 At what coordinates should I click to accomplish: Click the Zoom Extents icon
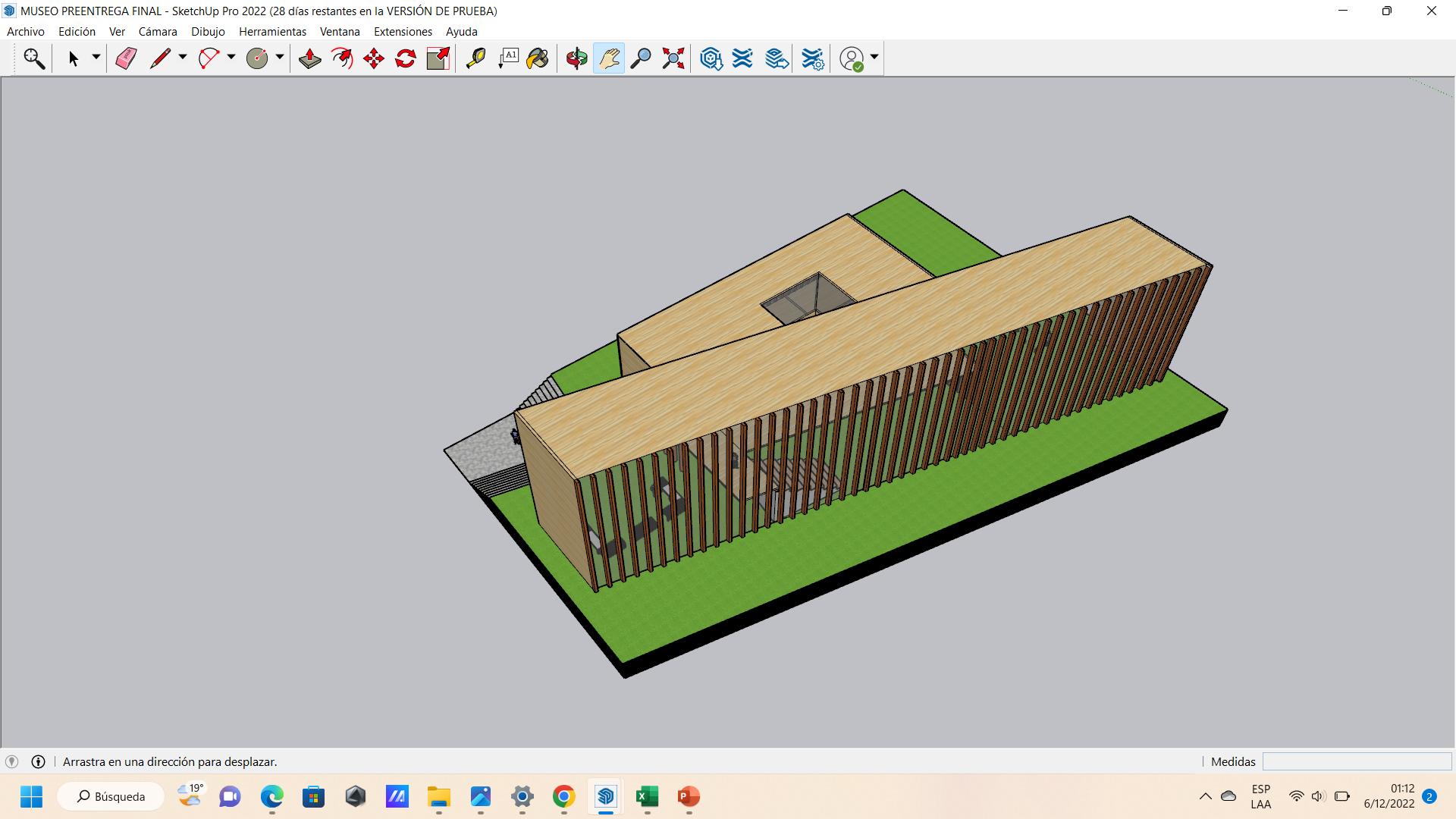(673, 58)
